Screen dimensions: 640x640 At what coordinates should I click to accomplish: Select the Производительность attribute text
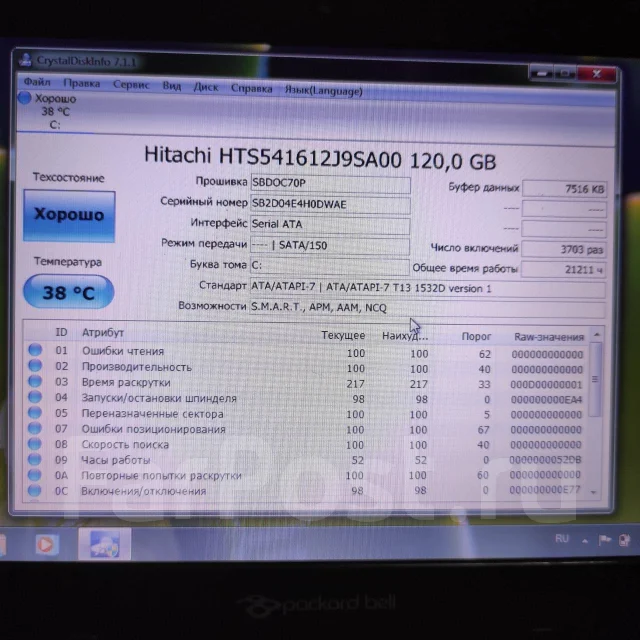(137, 367)
